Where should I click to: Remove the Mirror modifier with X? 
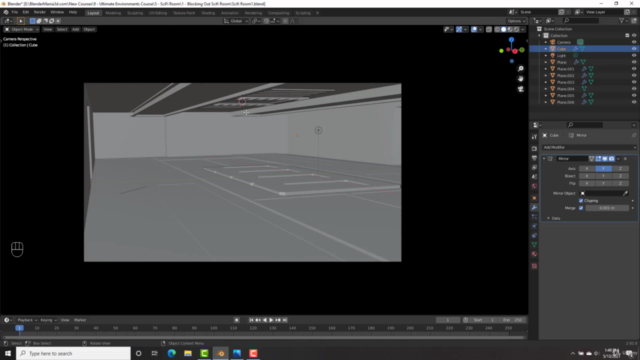click(625, 158)
